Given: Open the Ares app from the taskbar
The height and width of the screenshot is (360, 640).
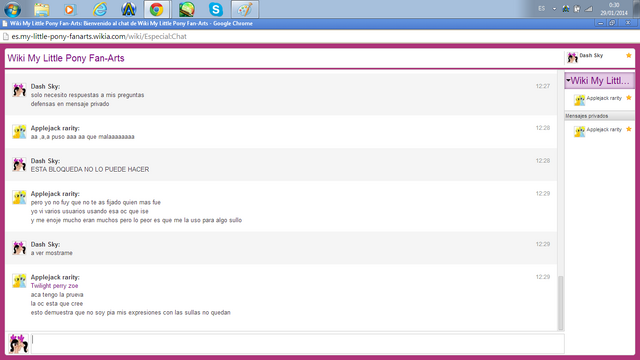Looking at the screenshot, I should [x=129, y=9].
